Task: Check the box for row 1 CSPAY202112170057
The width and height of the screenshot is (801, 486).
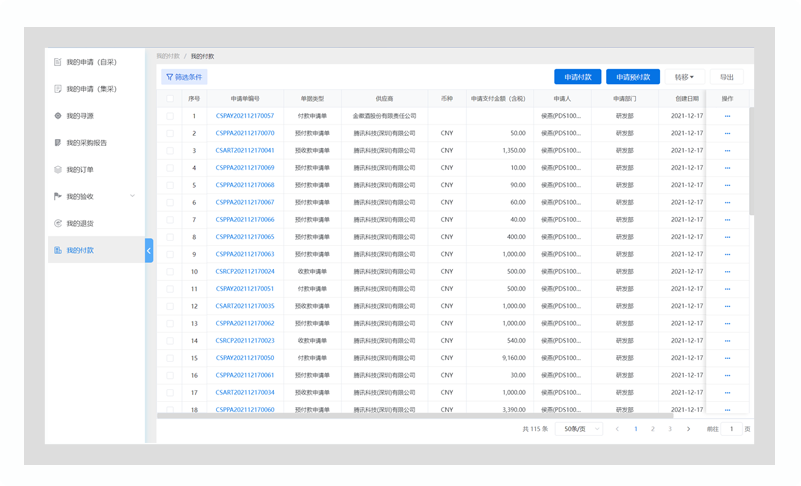Action: pos(170,116)
